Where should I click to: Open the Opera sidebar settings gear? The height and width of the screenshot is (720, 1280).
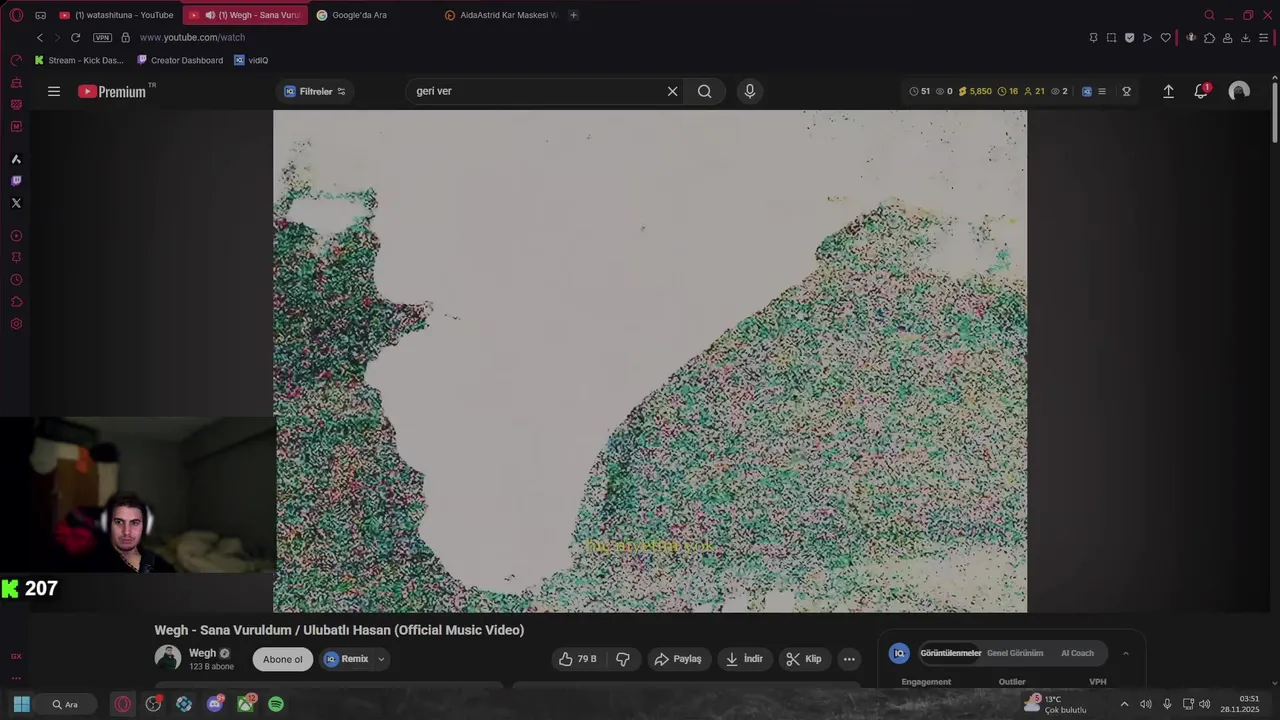16,324
